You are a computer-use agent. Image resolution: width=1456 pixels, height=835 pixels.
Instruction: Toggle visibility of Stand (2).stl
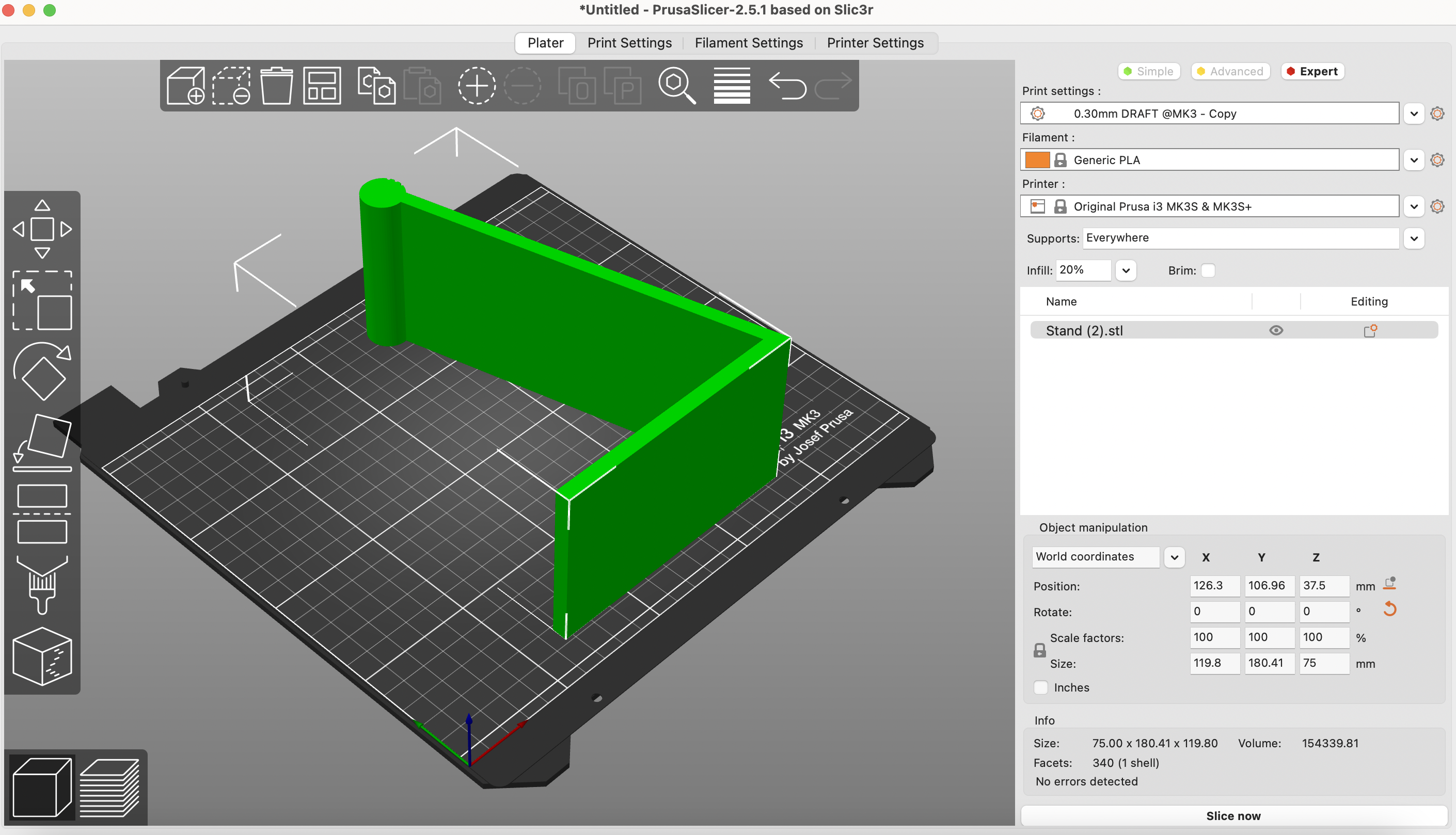pyautogui.click(x=1277, y=330)
